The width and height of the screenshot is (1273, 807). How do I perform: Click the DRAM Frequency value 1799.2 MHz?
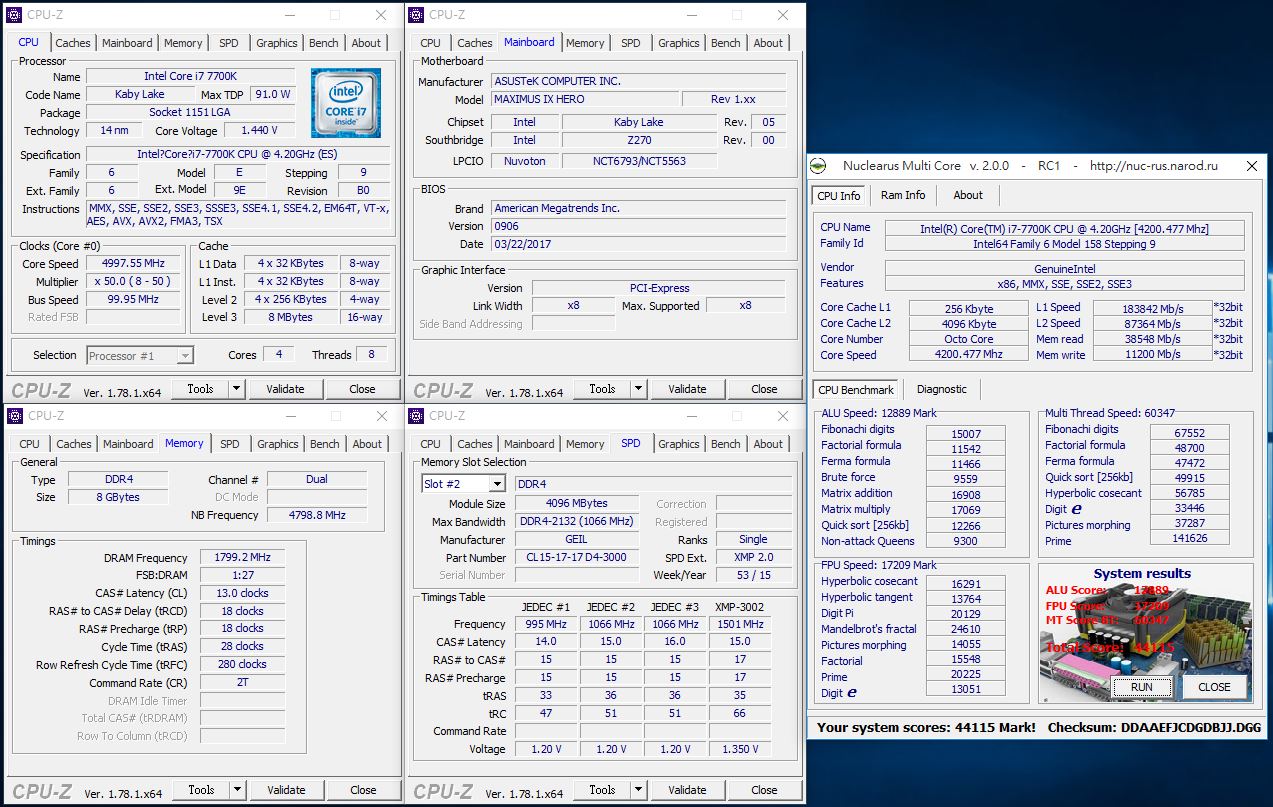click(x=242, y=558)
